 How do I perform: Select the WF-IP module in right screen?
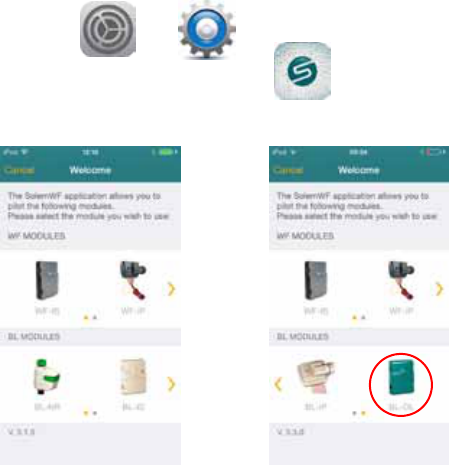[x=401, y=287]
